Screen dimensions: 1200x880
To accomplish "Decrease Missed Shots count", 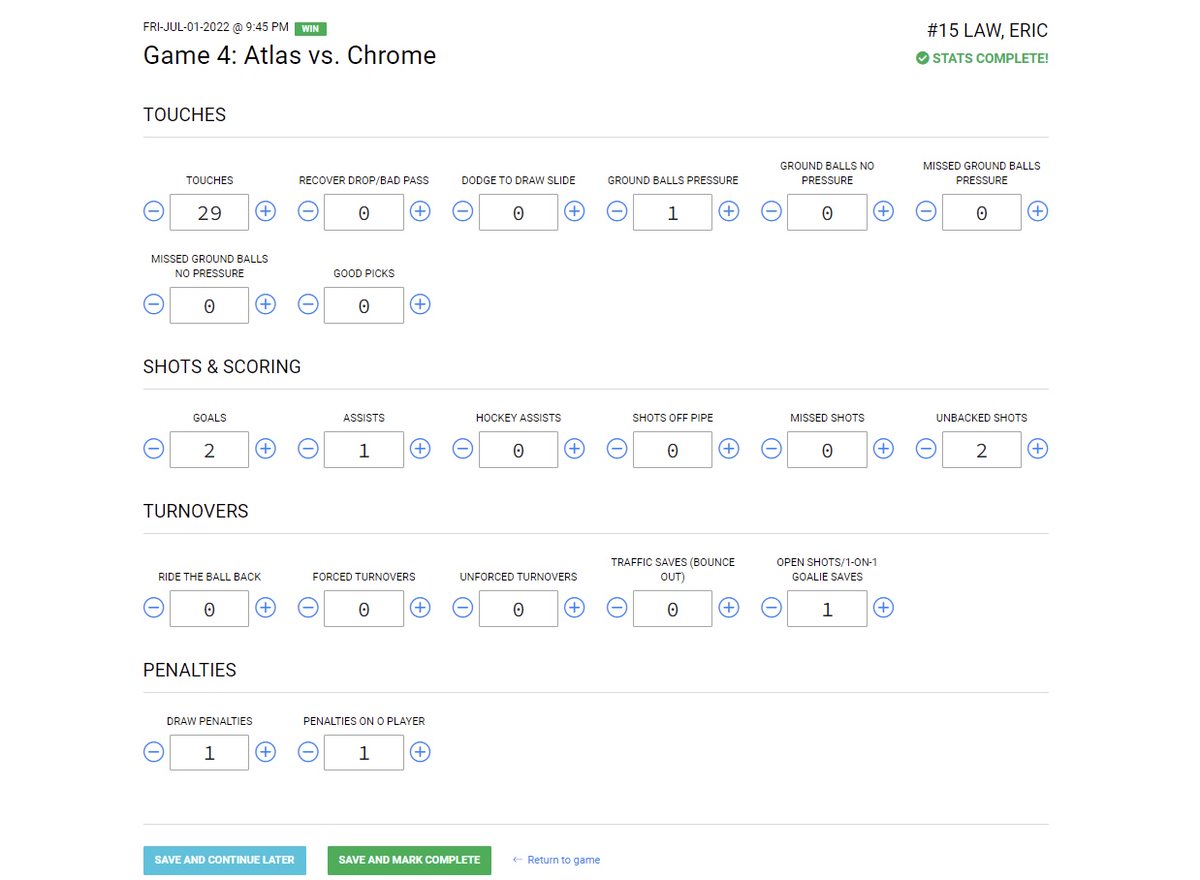I will tap(771, 449).
